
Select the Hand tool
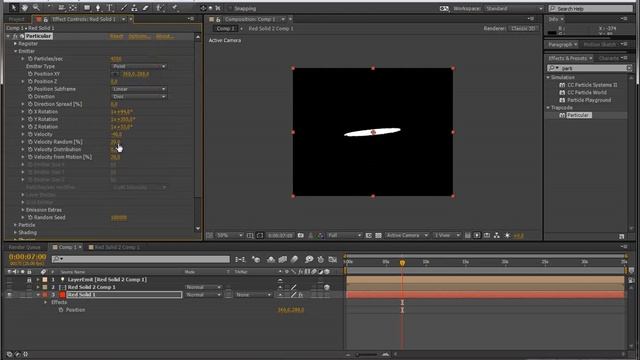25,8
